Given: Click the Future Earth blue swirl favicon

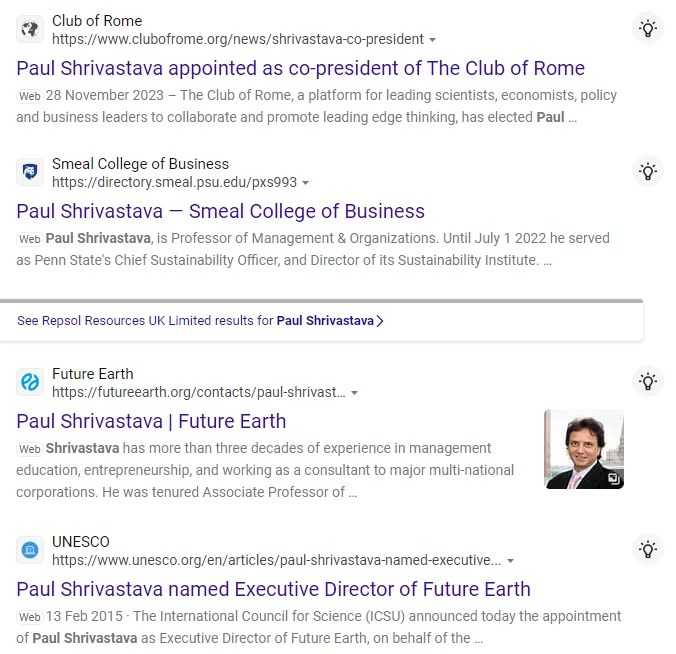Looking at the screenshot, I should (30, 382).
